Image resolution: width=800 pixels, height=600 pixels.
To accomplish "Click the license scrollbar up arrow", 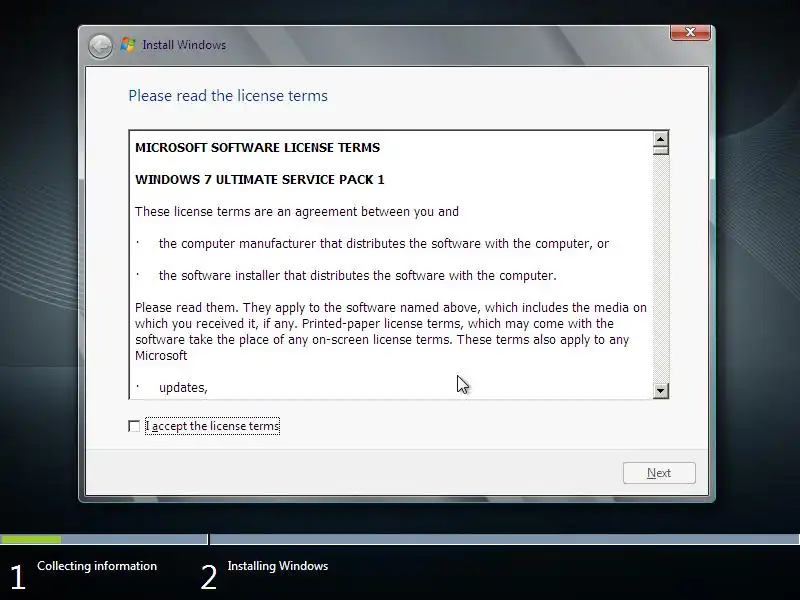I will coord(660,139).
